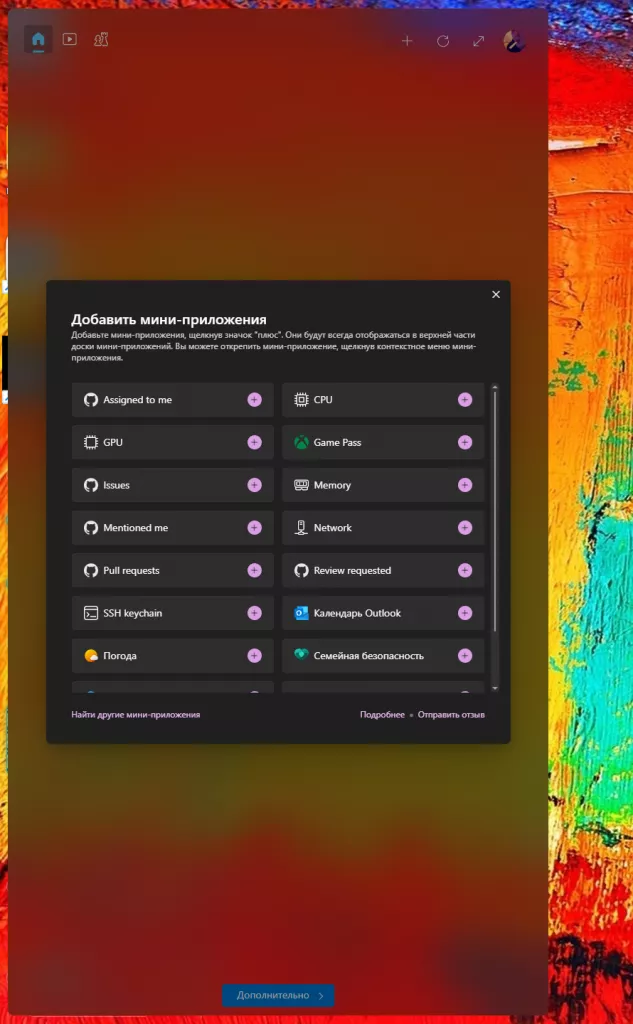Image resolution: width=633 pixels, height=1024 pixels.
Task: Click the chip icon beside GPU
Action: pos(91,442)
